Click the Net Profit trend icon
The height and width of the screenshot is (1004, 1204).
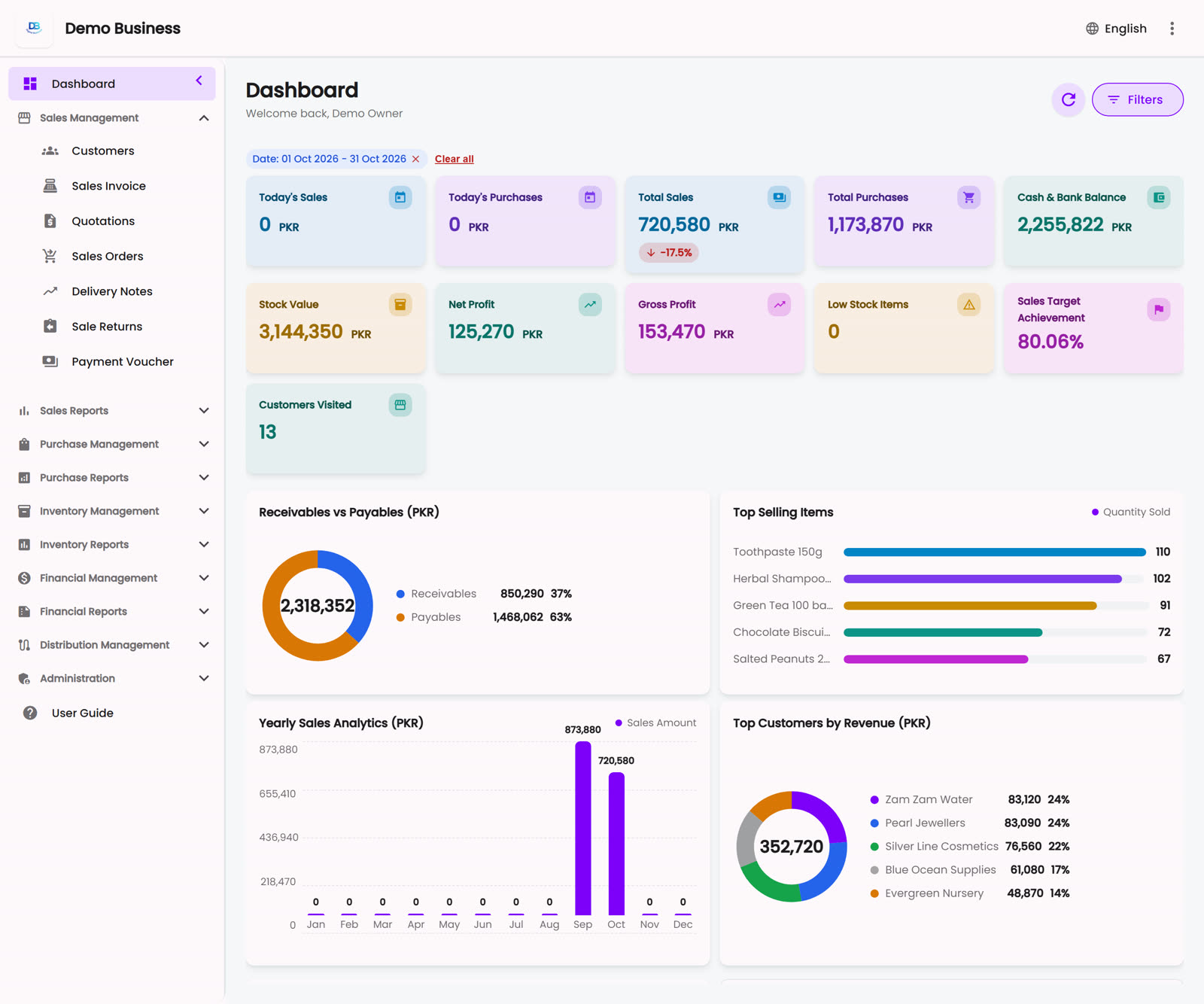pyautogui.click(x=590, y=304)
